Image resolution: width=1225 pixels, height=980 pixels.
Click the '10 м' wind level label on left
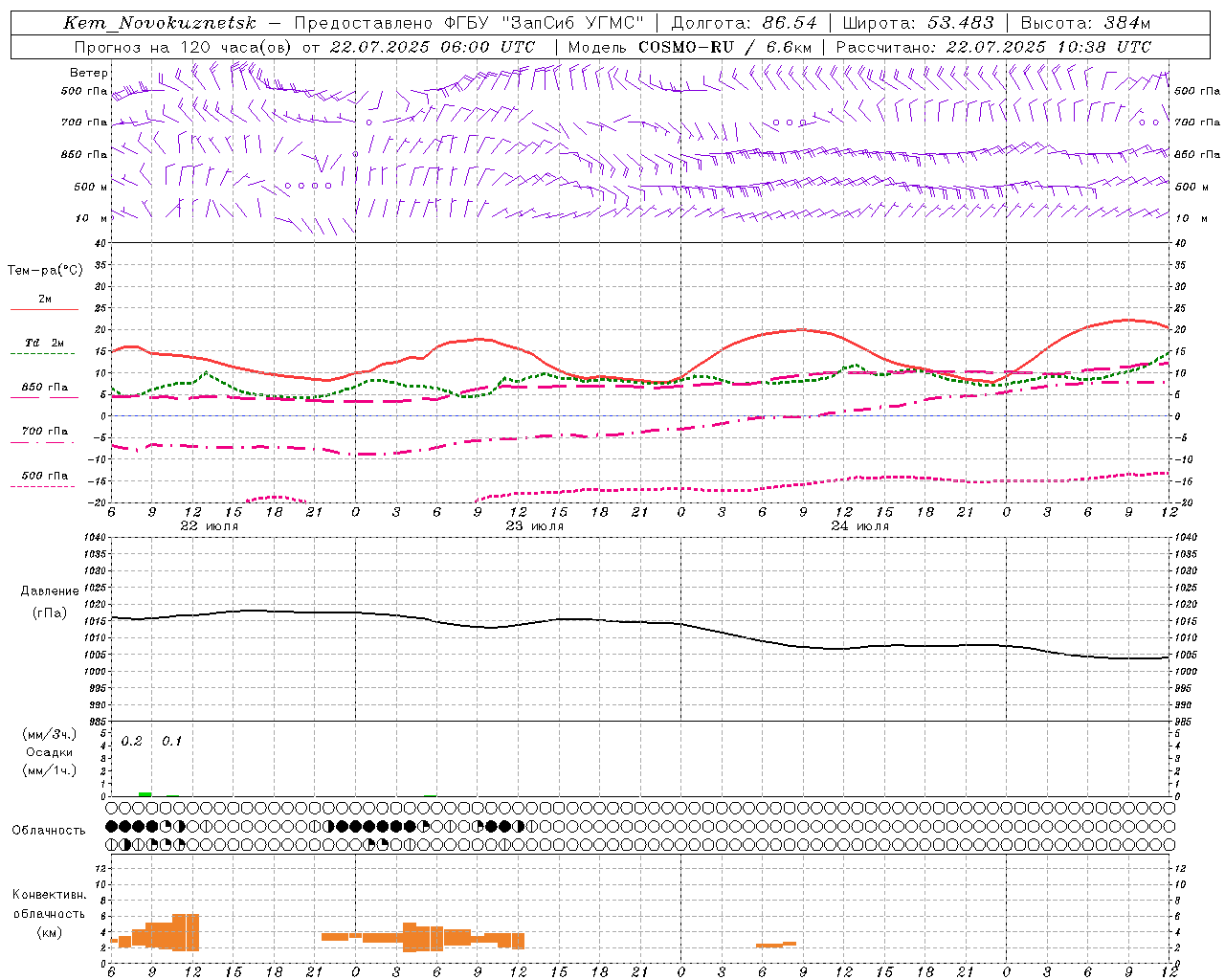click(x=93, y=219)
